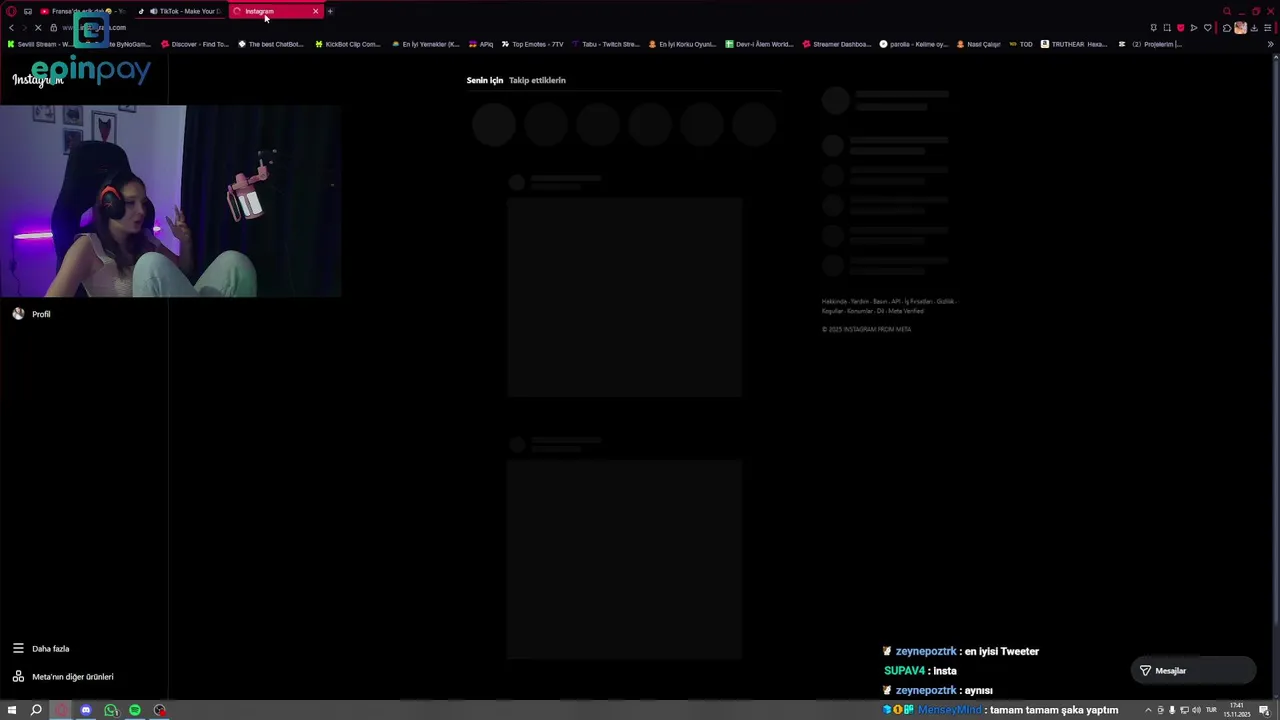Click the site padlock security icon
1280x720 pixels.
pyautogui.click(x=54, y=28)
